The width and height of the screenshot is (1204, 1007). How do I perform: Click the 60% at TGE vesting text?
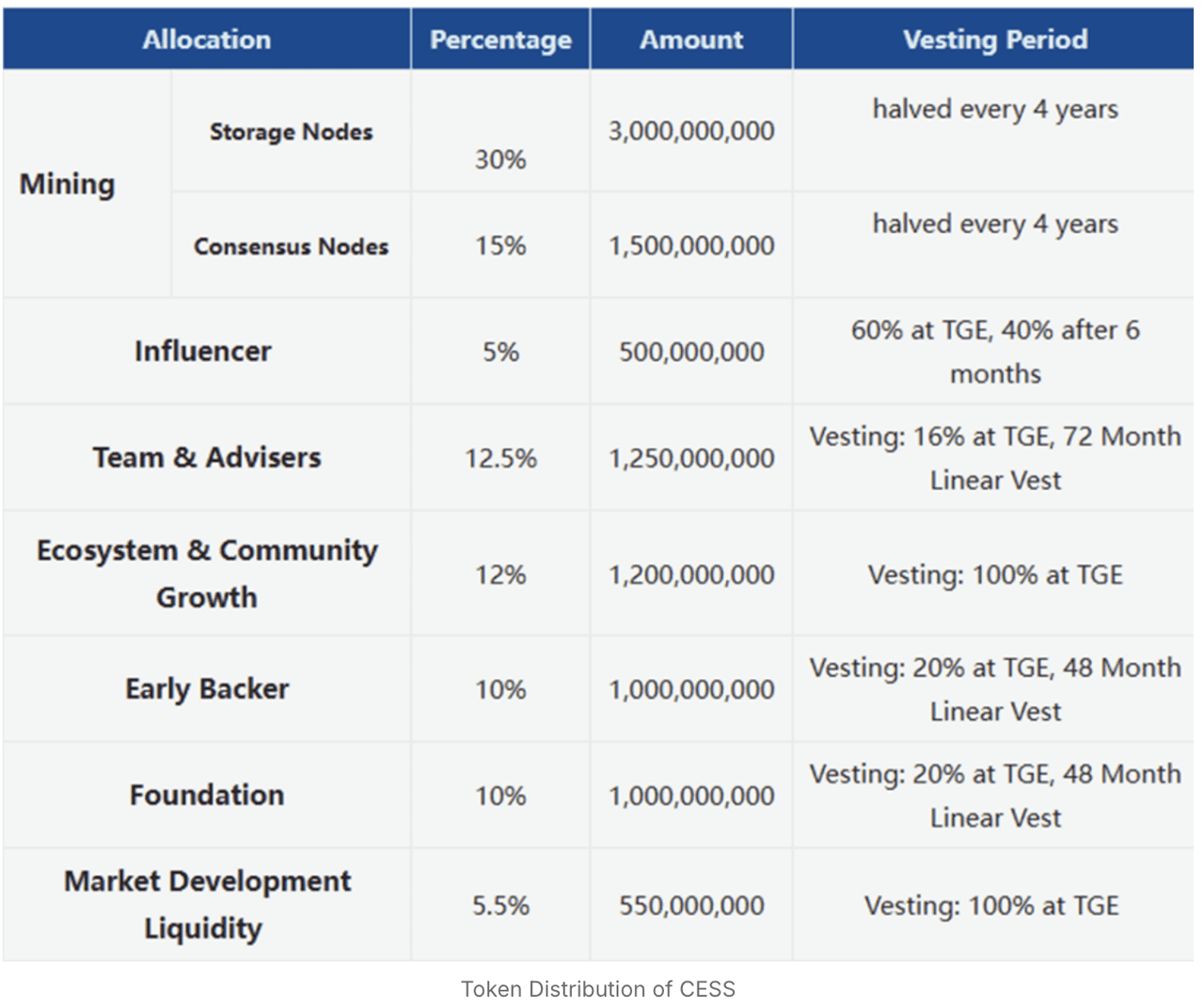tap(995, 352)
